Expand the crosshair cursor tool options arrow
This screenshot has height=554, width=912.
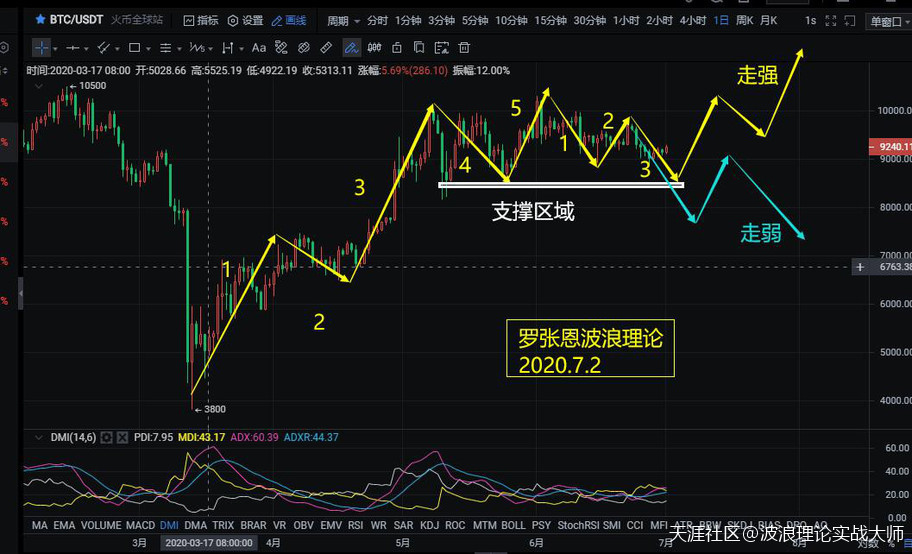[55, 49]
